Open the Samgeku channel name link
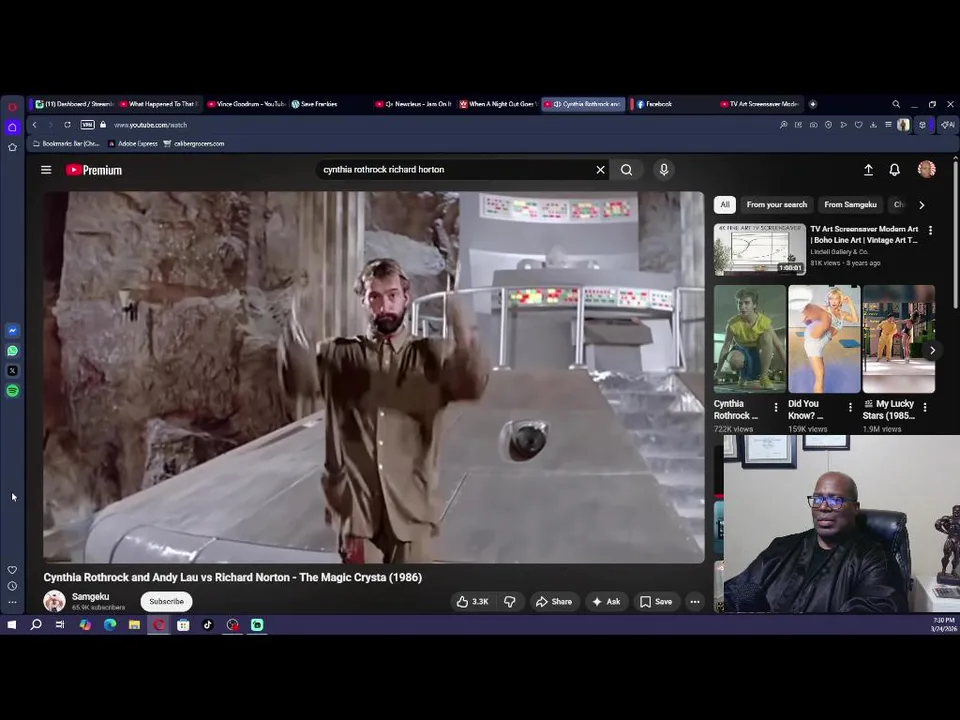The image size is (960, 720). tap(91, 596)
